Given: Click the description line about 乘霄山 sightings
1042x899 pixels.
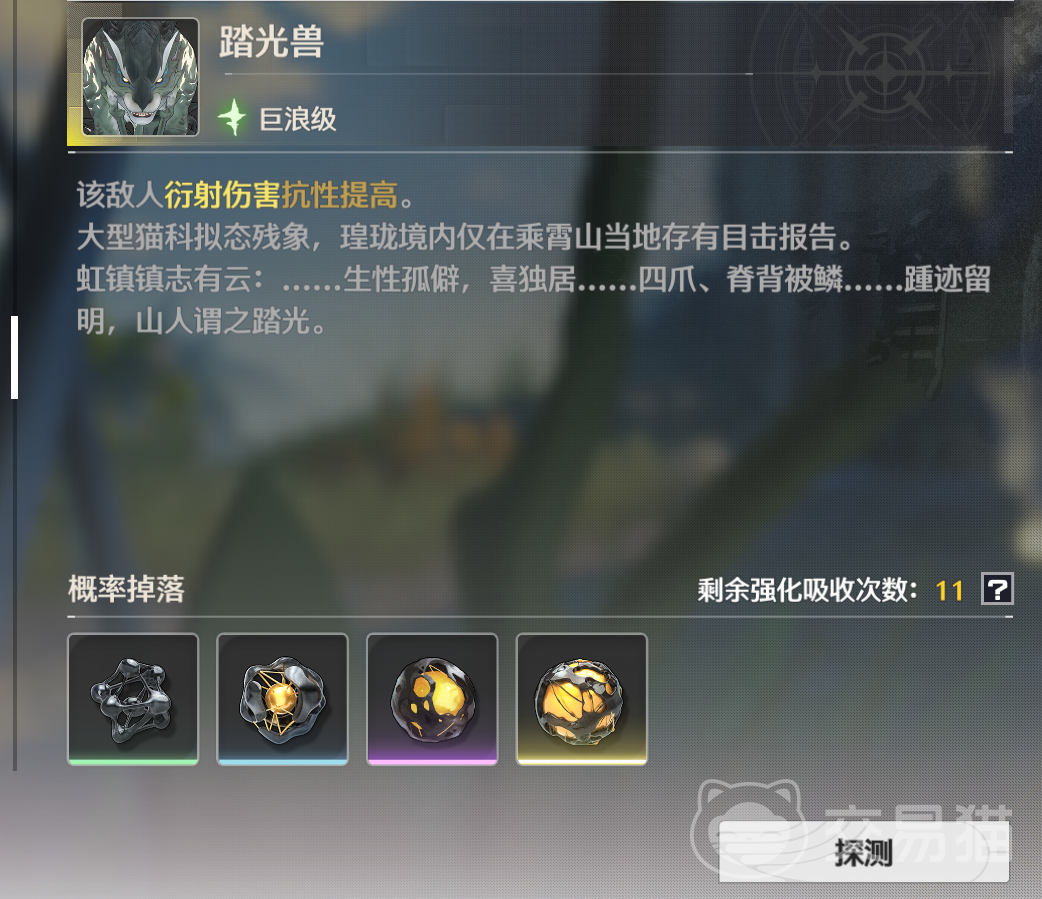Looking at the screenshot, I should click(x=465, y=237).
